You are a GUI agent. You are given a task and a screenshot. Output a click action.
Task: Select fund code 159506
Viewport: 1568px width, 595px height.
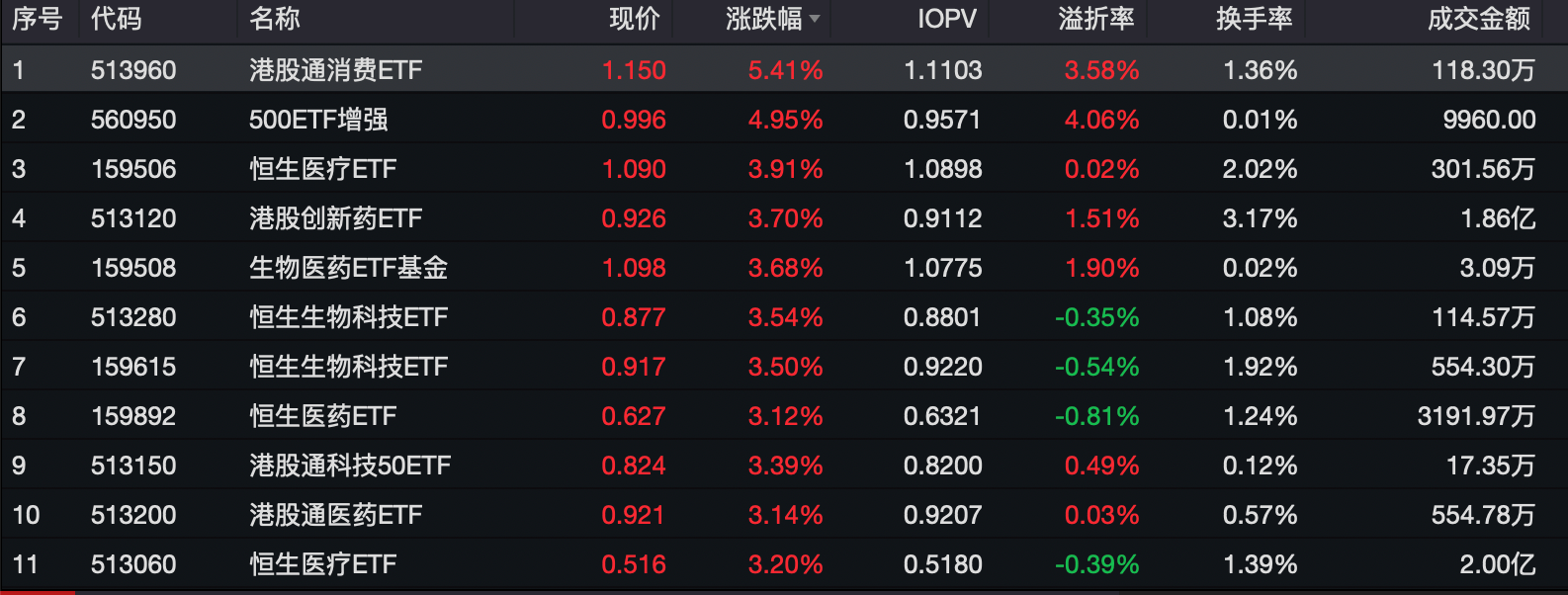133,169
